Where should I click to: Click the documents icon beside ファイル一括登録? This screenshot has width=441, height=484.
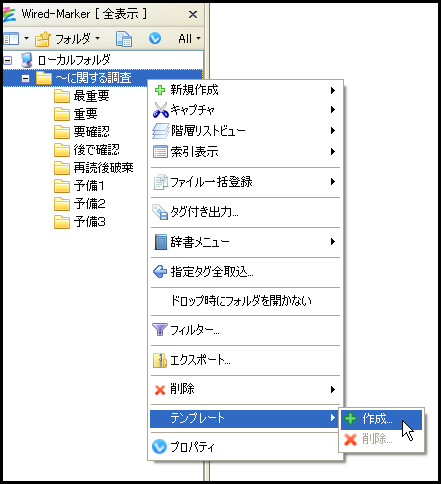tap(161, 182)
